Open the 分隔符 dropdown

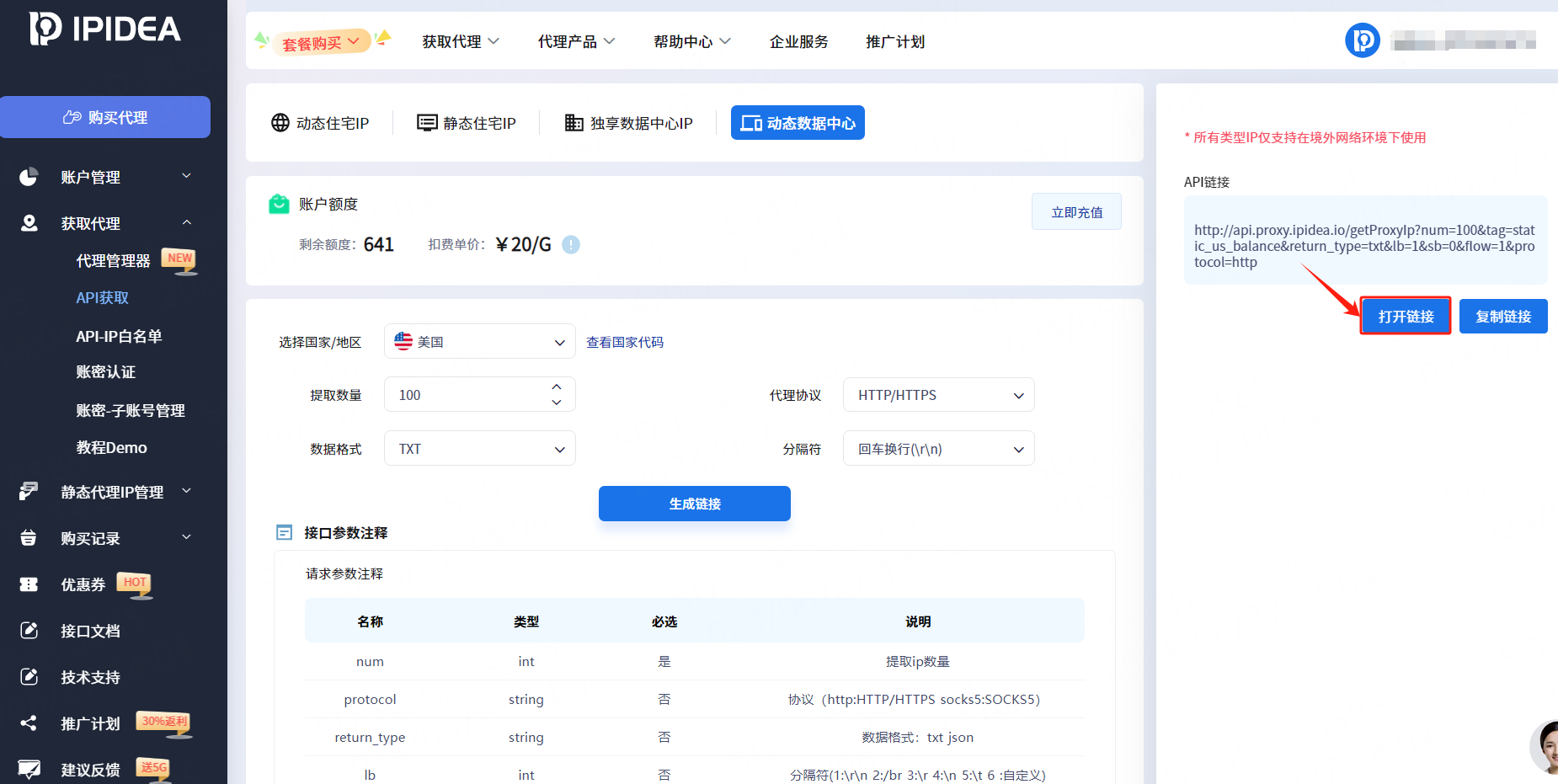[939, 448]
